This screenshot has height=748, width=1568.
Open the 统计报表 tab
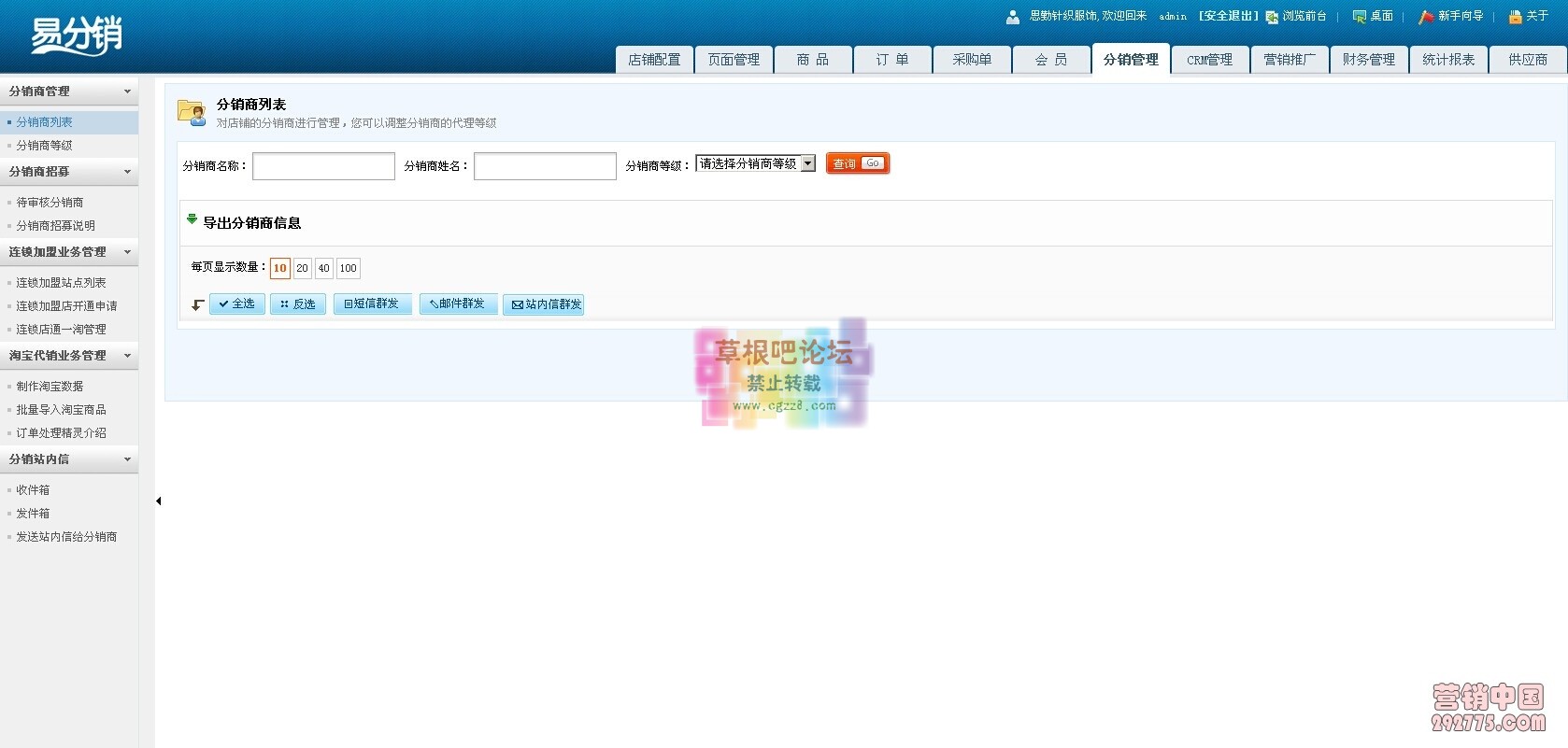pos(1448,60)
